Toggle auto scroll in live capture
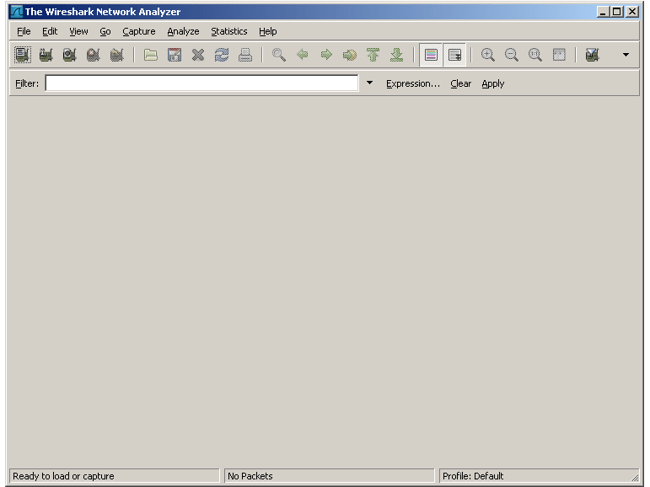The width and height of the screenshot is (650, 487). [455, 55]
